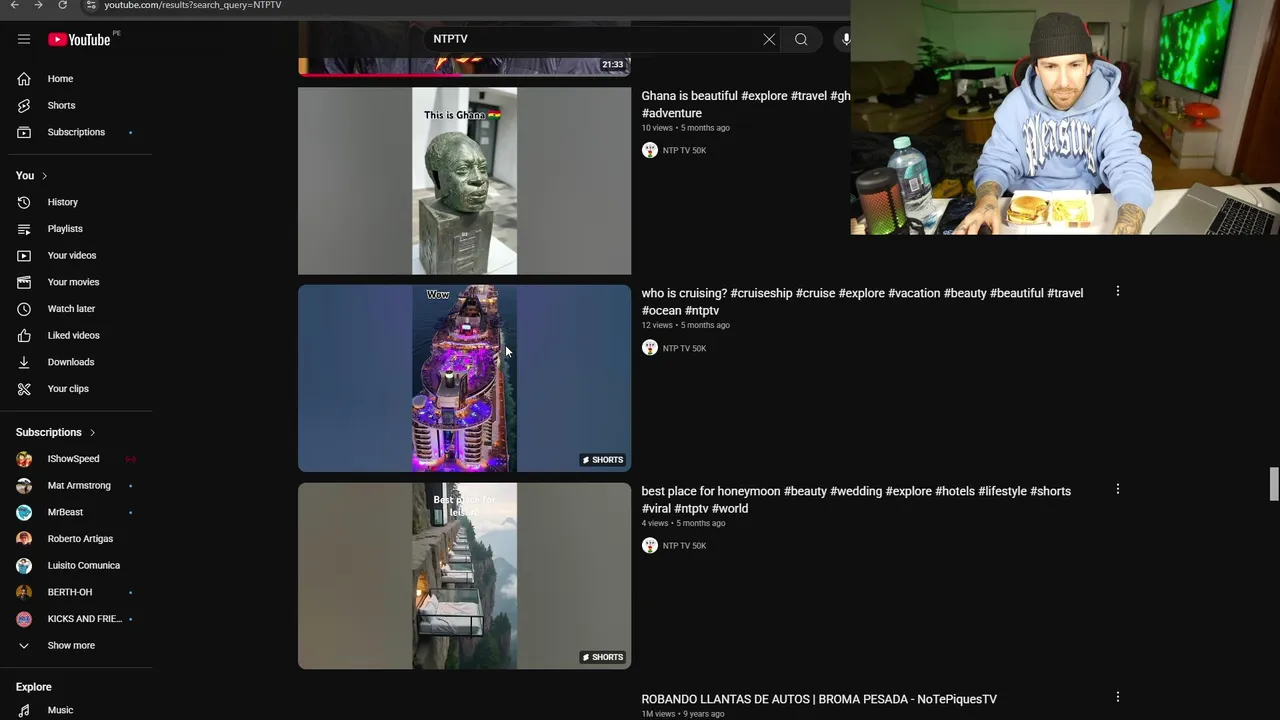Click NTP TV 50K avatar under honeymoon video

coord(650,546)
